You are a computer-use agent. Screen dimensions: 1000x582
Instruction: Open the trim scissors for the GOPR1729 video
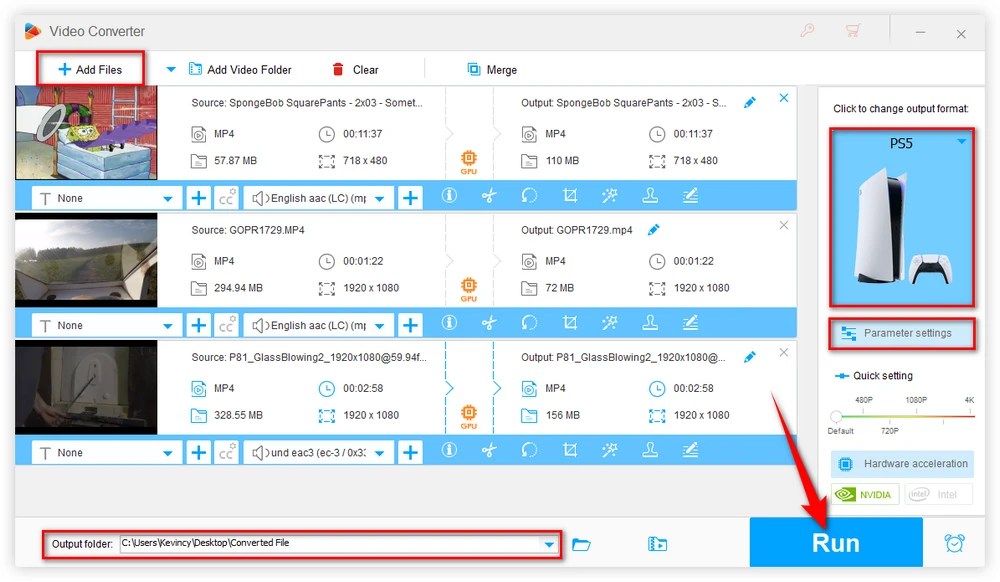point(489,323)
